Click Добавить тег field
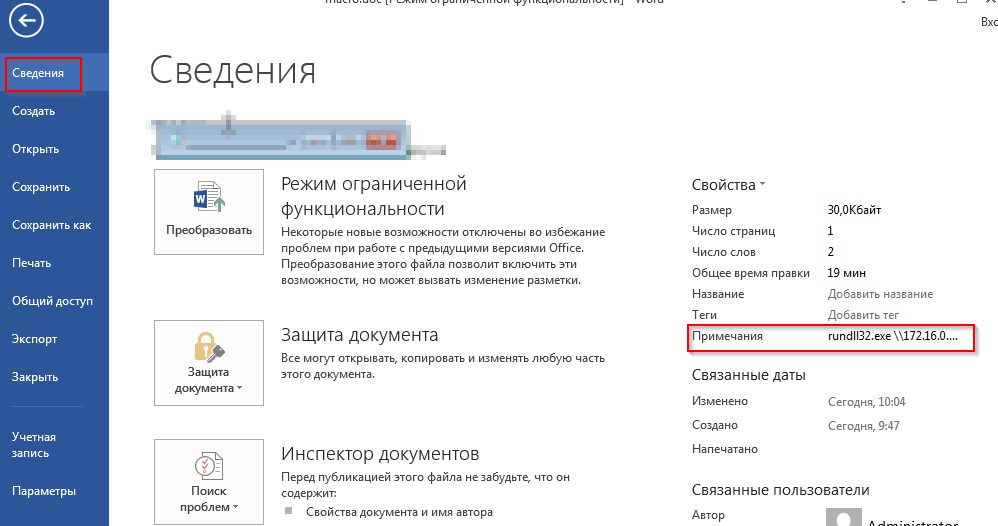The width and height of the screenshot is (998, 526). tap(863, 315)
